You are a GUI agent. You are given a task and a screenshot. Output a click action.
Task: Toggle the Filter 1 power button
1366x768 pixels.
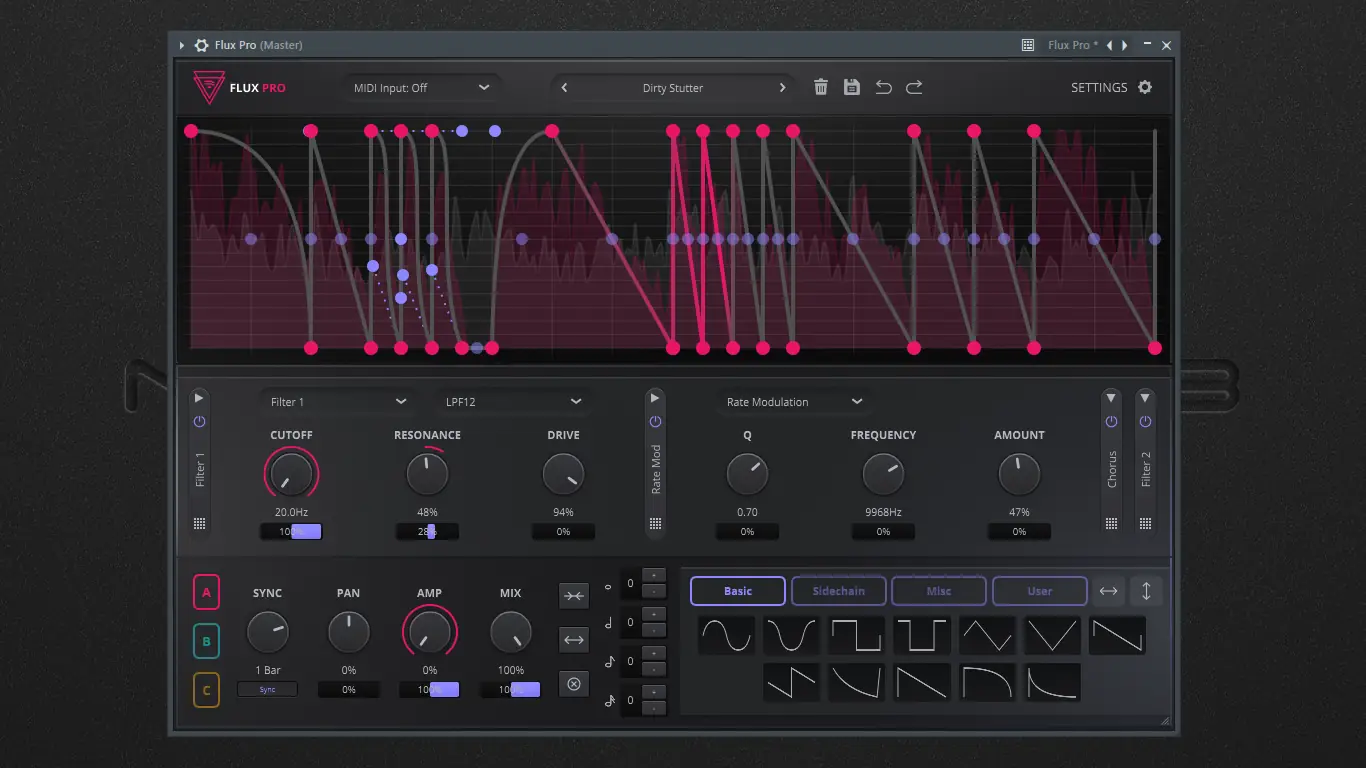[199, 421]
